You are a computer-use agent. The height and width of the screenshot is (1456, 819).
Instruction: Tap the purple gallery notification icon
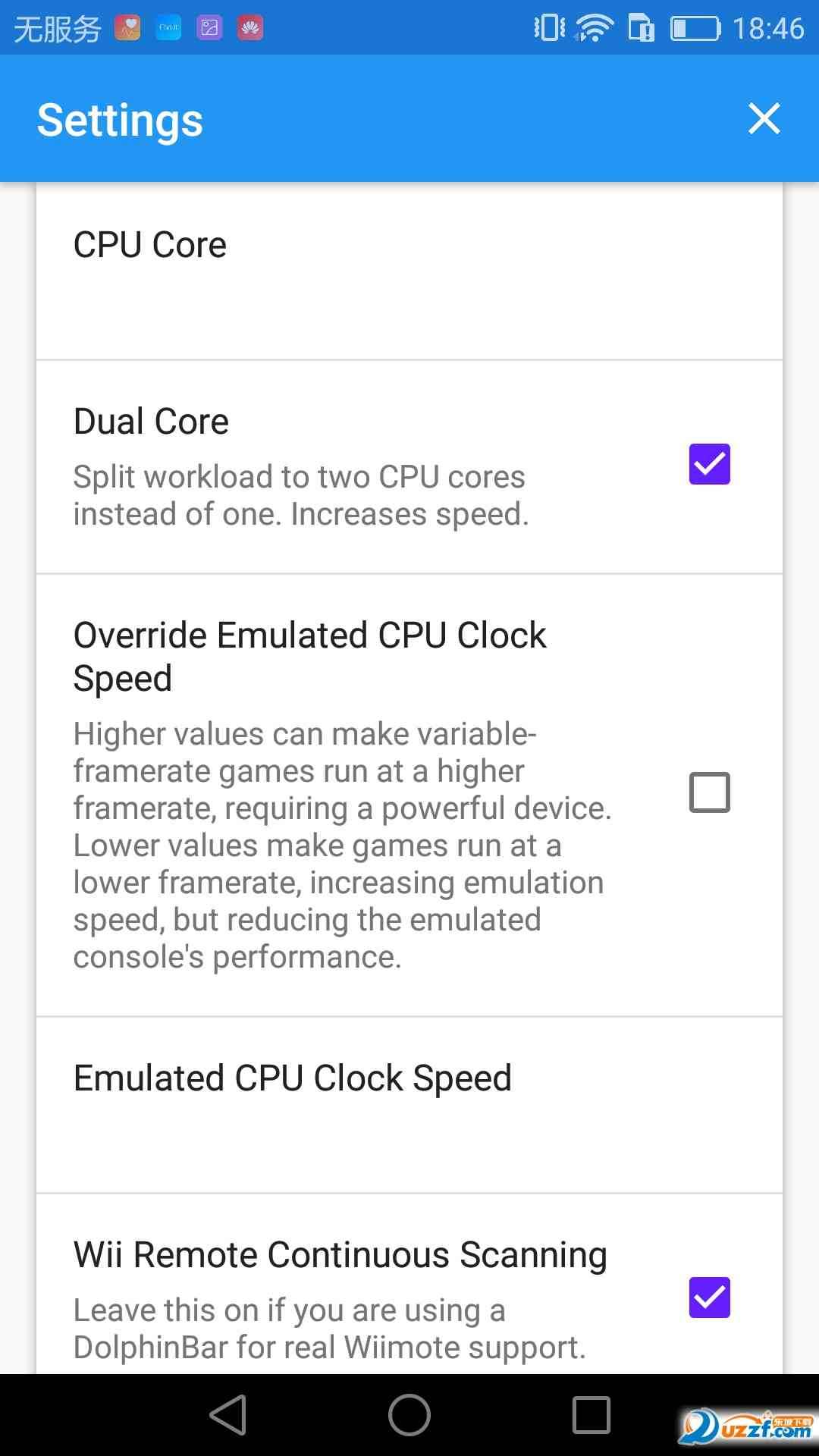coord(209,28)
